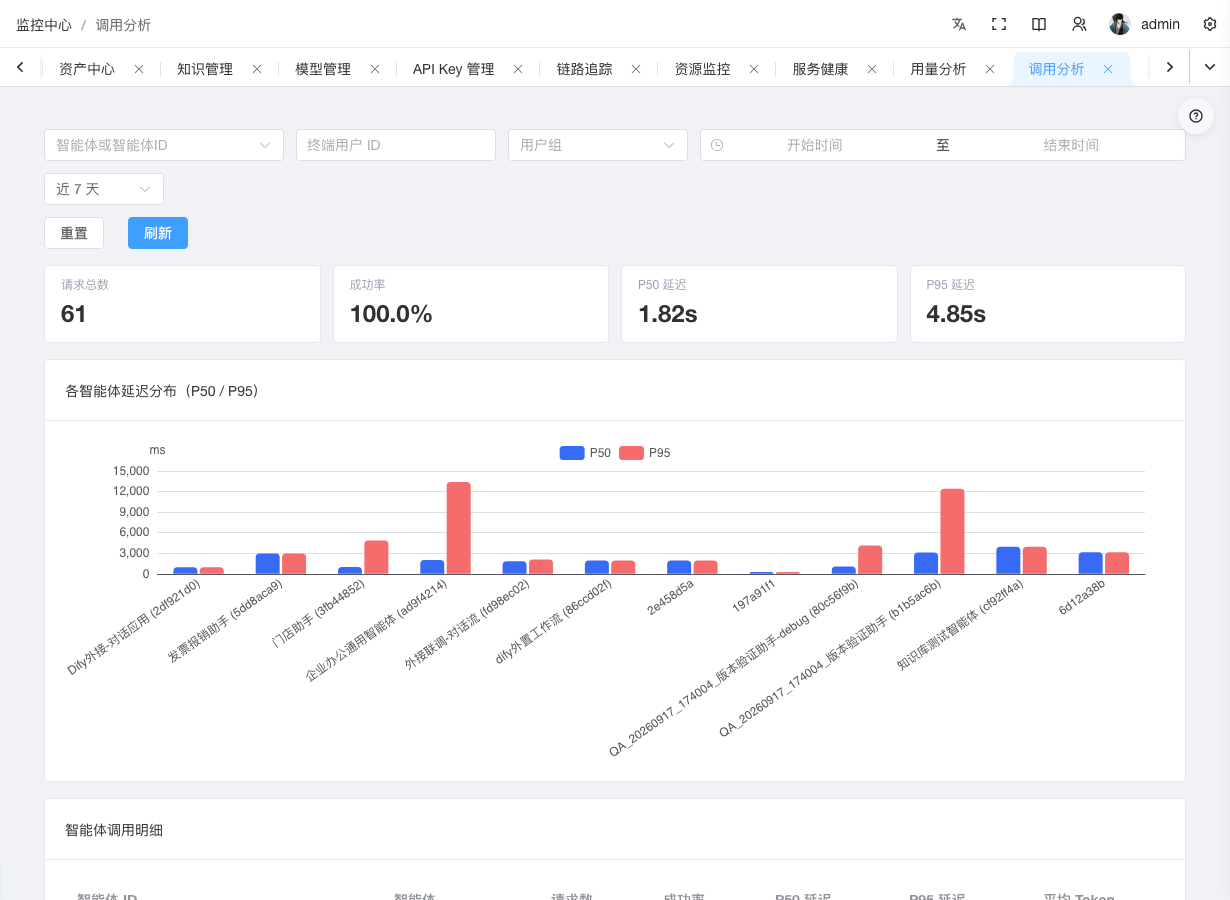Toggle the red P95 legend swatch
1230x900 pixels.
pos(632,453)
